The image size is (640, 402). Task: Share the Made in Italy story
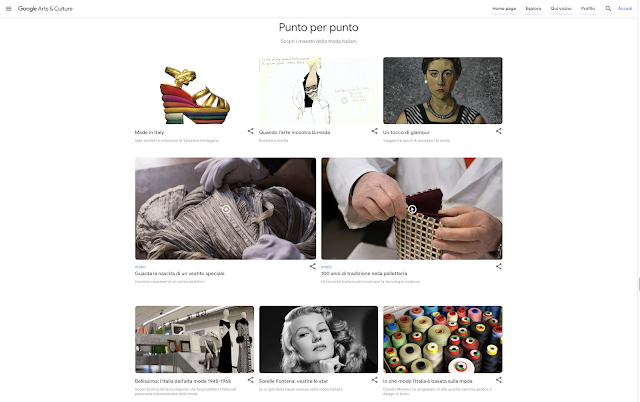coord(250,131)
